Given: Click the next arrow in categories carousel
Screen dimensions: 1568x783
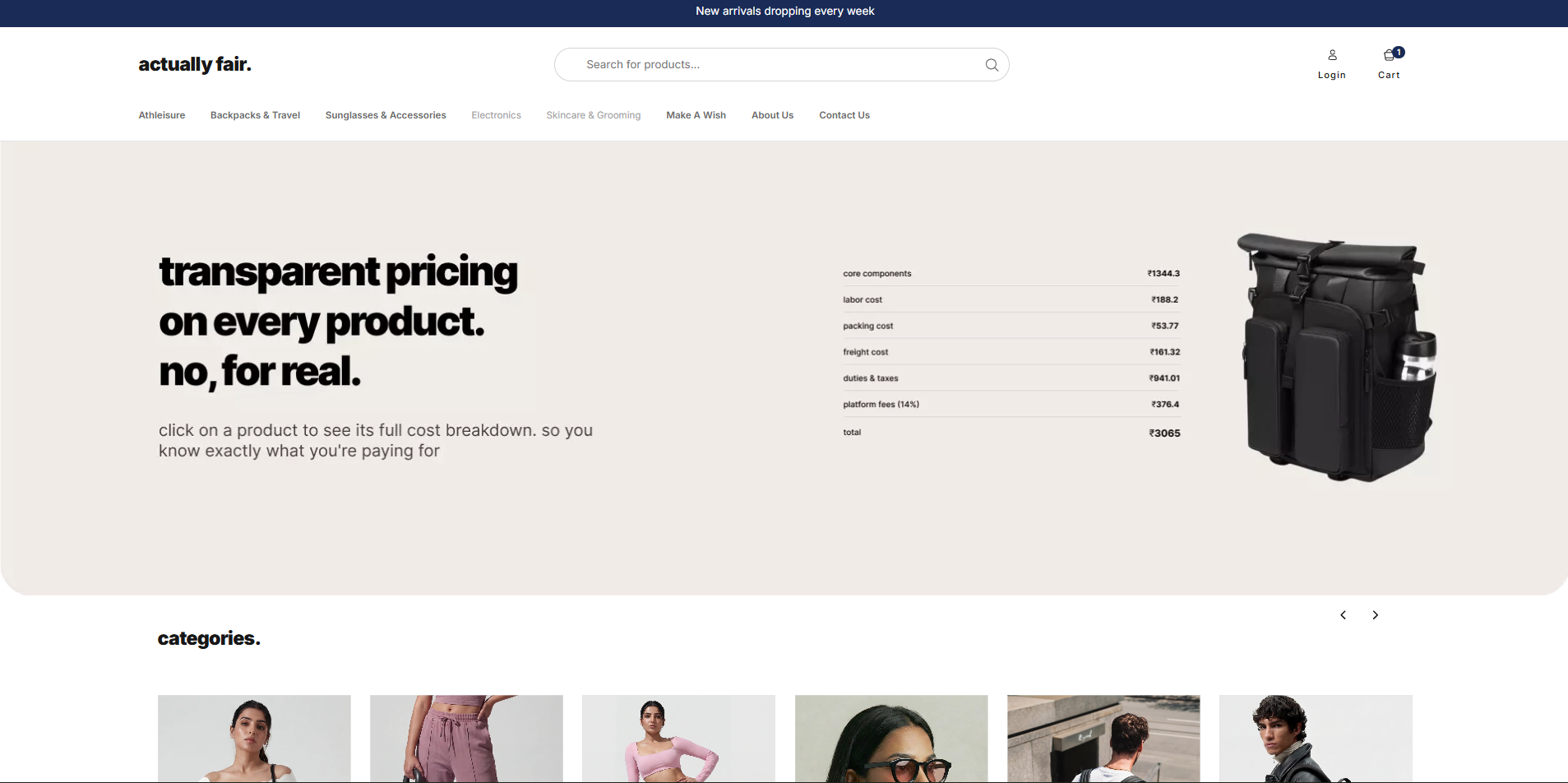Looking at the screenshot, I should tap(1375, 615).
